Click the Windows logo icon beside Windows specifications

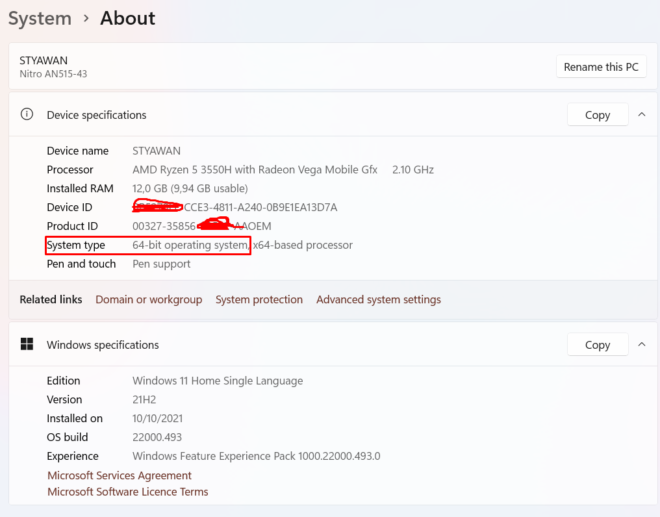click(27, 344)
